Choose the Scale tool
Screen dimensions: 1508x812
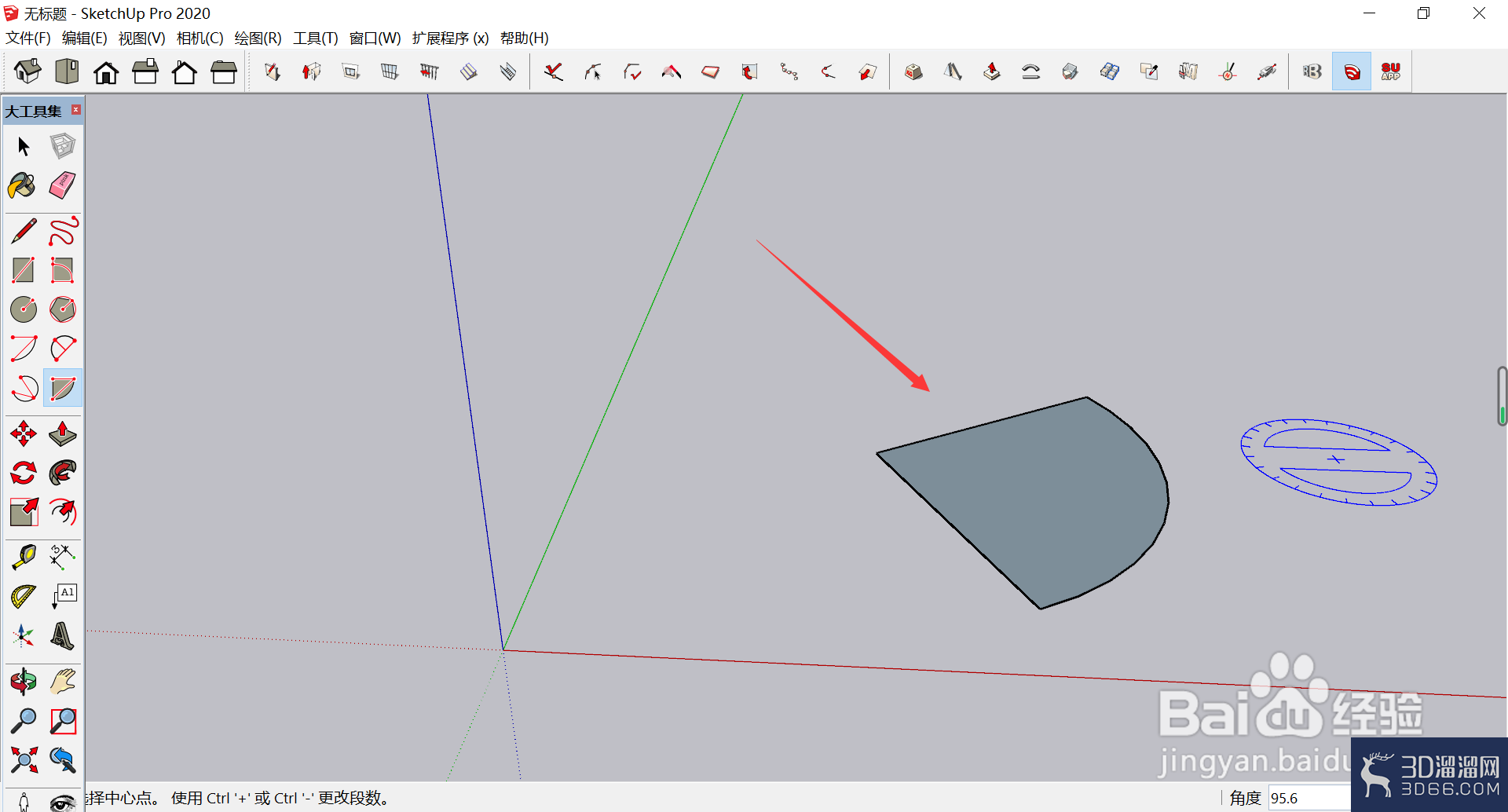pos(24,512)
